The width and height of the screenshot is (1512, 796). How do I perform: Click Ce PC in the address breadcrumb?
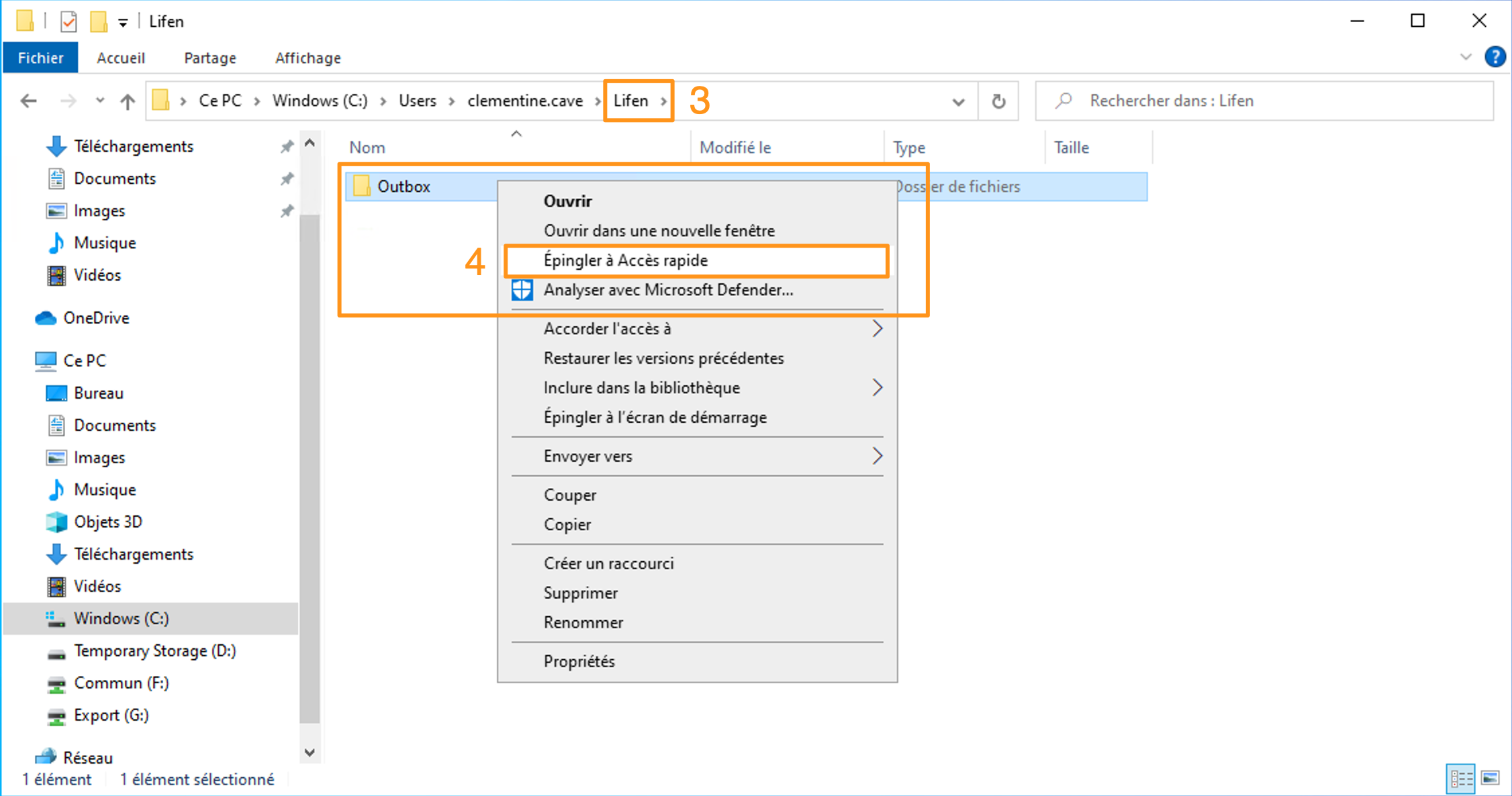click(x=220, y=101)
